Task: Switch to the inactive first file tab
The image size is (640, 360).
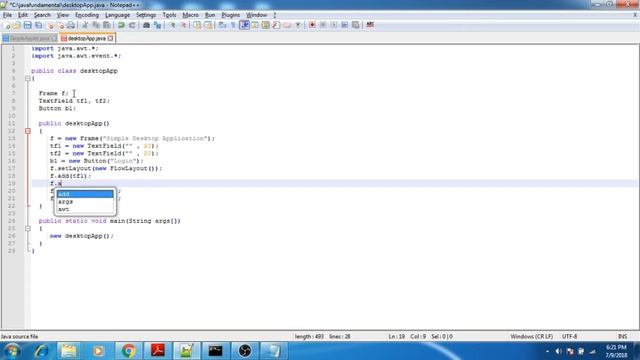Action: tap(29, 38)
